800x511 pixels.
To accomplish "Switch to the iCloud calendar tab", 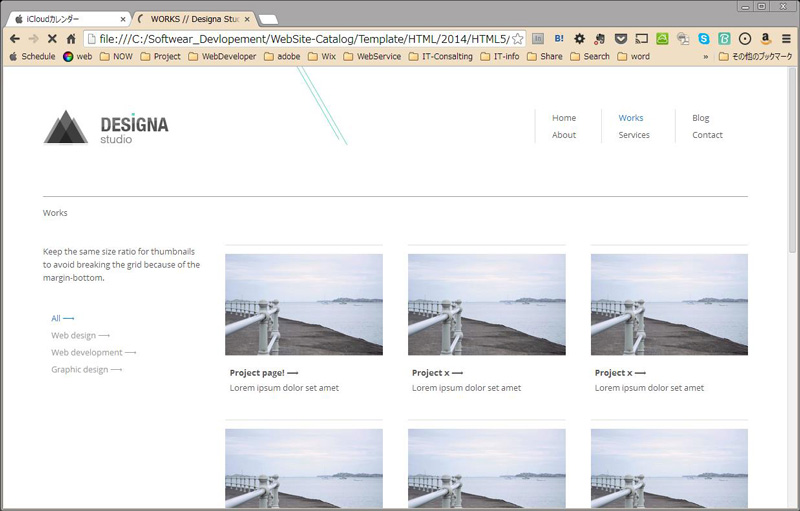I will pos(66,19).
